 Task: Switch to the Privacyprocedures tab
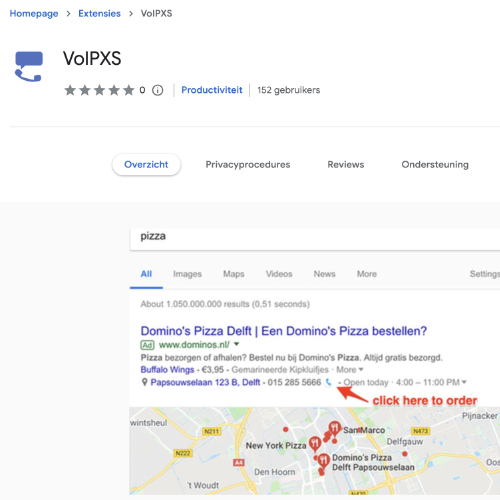click(x=248, y=164)
